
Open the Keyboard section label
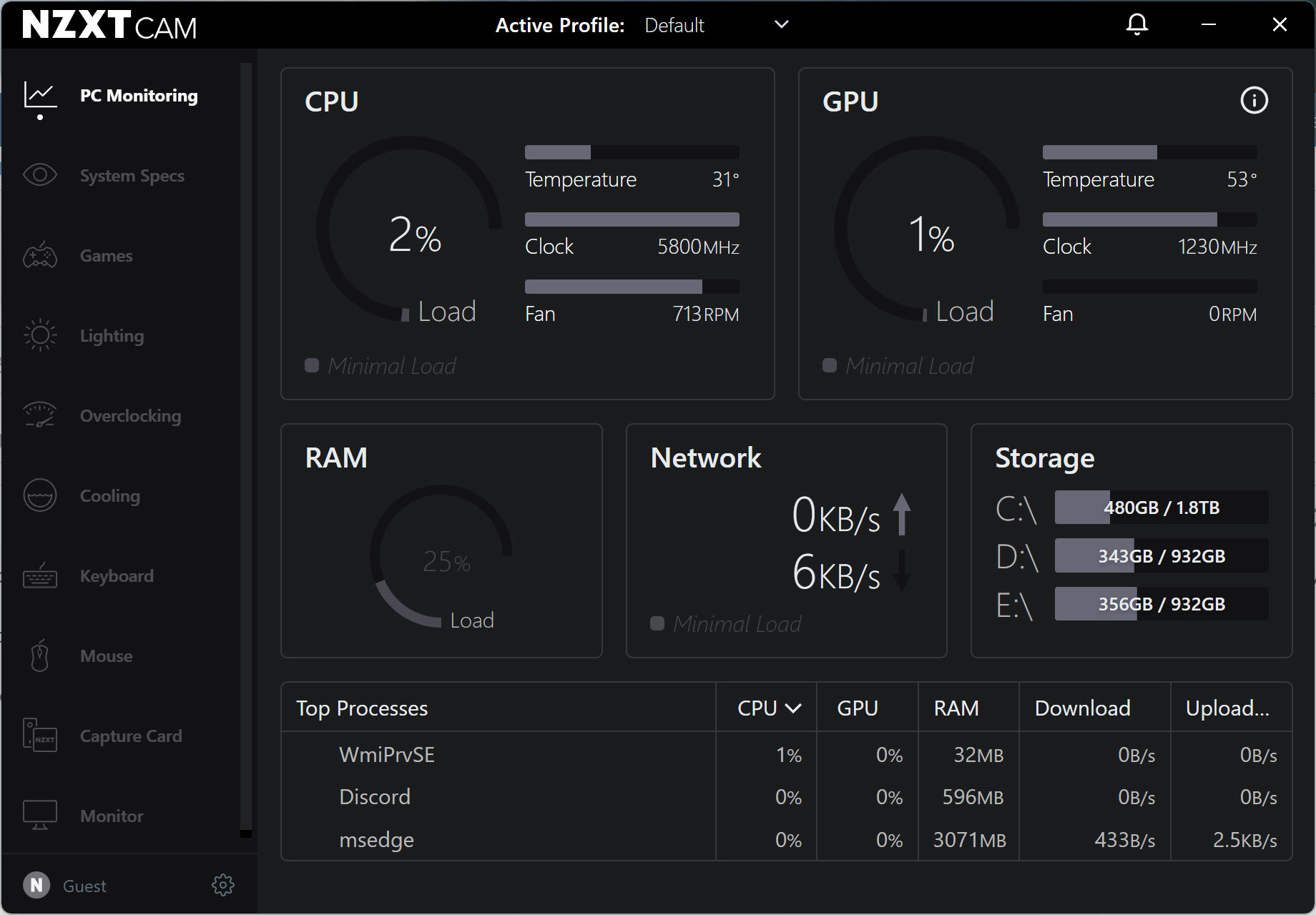(x=117, y=576)
